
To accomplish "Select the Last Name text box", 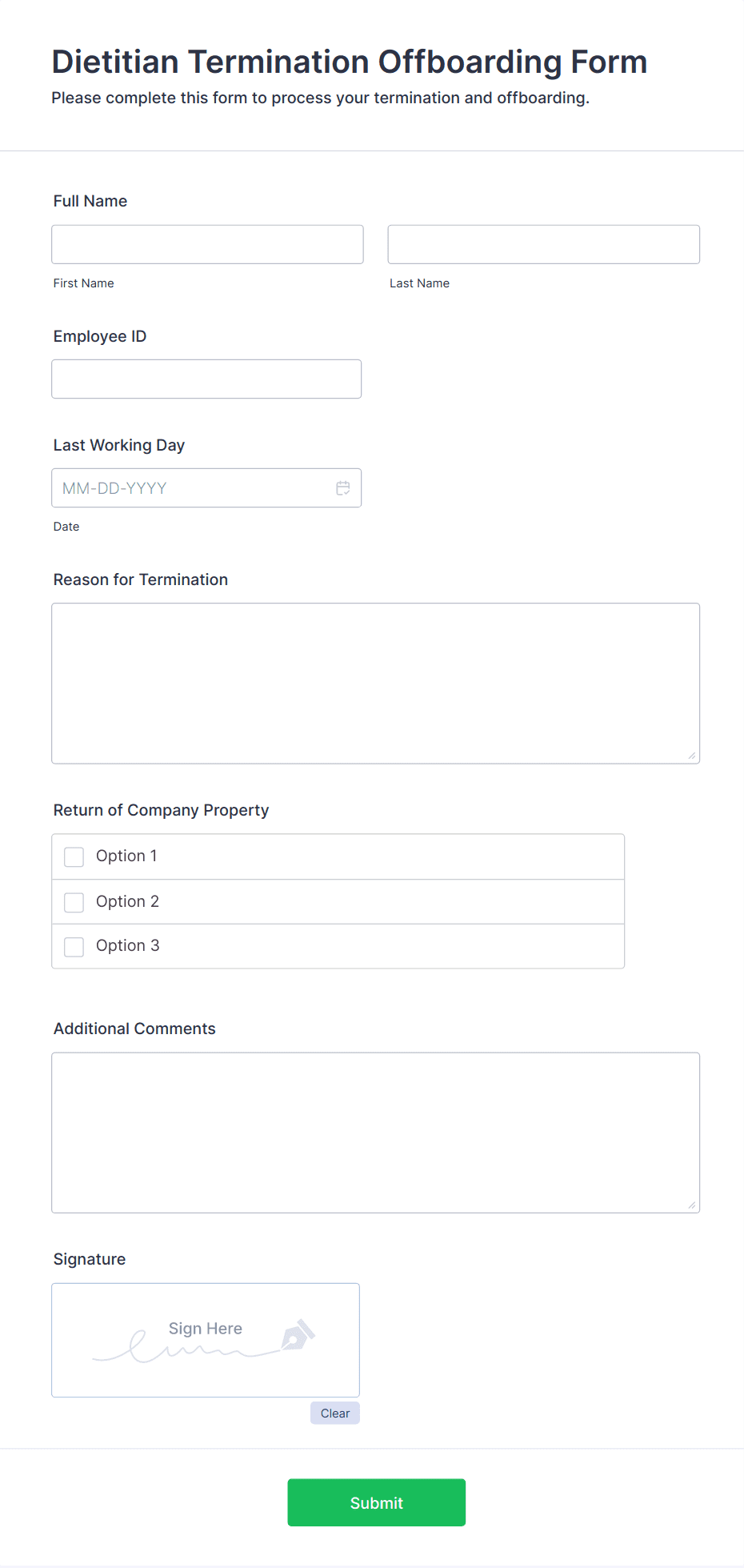I will tap(544, 244).
